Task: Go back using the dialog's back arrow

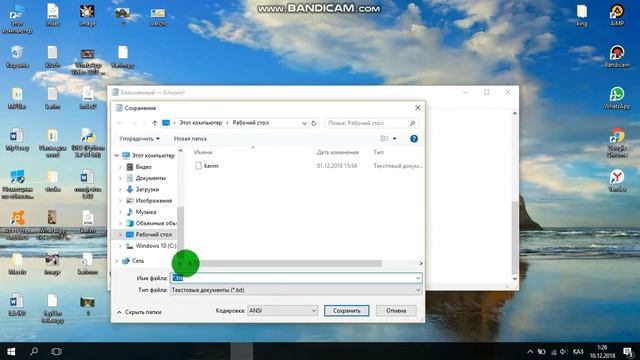Action: point(120,123)
